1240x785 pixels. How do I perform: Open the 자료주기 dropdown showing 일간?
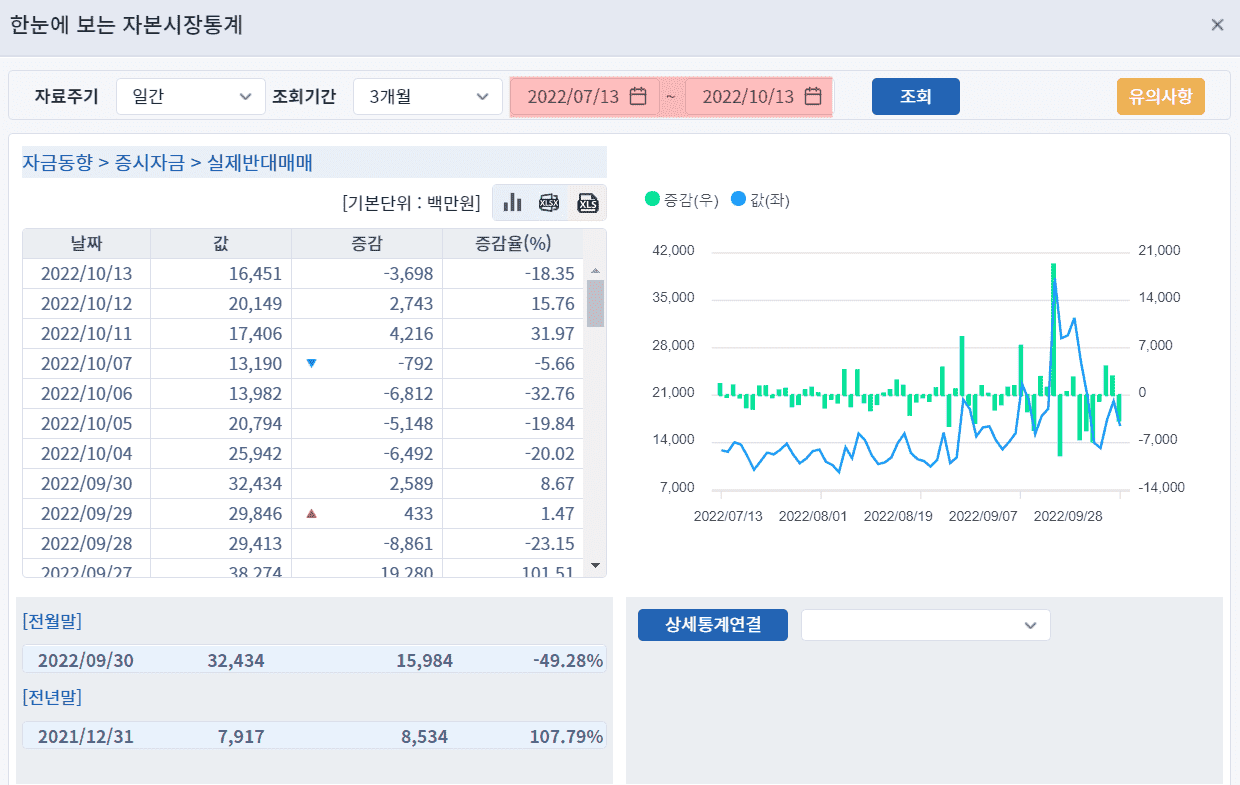(x=191, y=97)
